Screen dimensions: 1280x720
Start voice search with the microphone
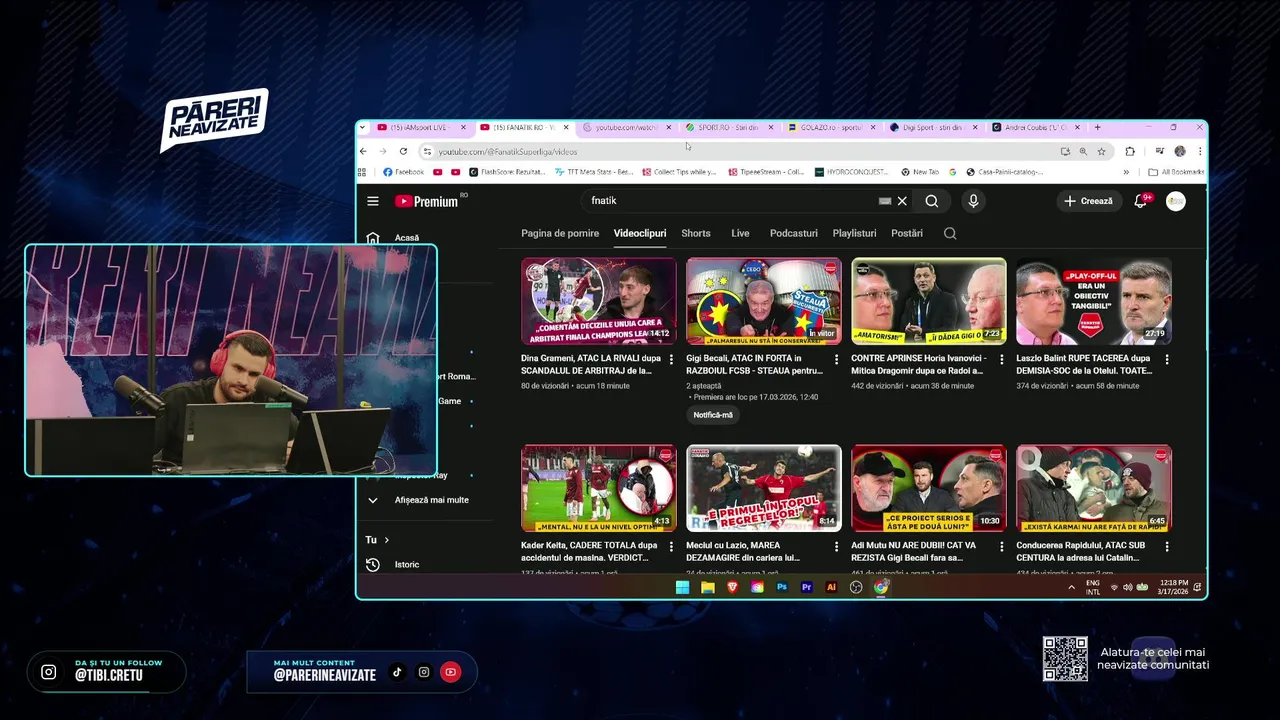[x=973, y=201]
